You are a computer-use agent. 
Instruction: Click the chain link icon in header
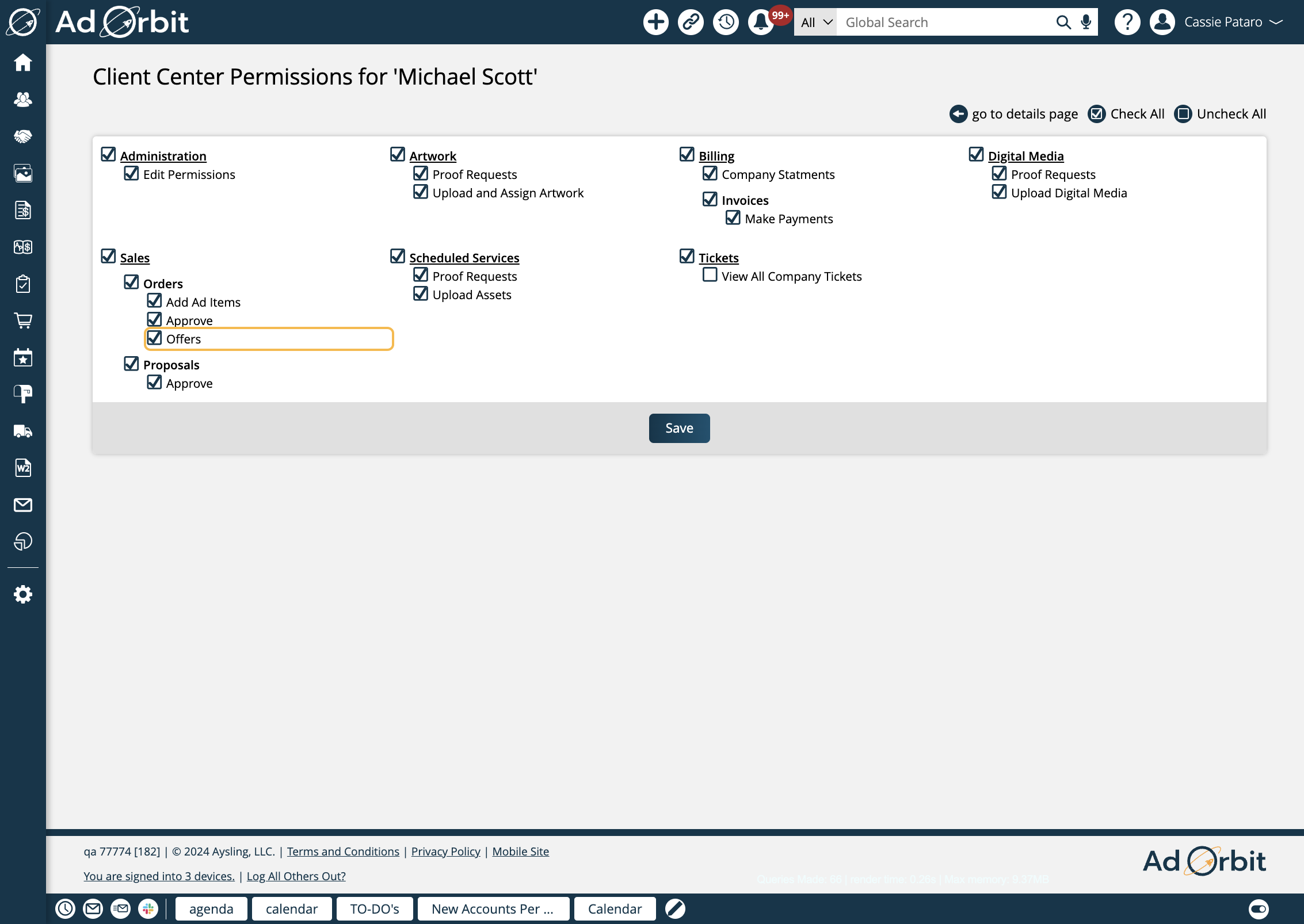[x=691, y=22]
